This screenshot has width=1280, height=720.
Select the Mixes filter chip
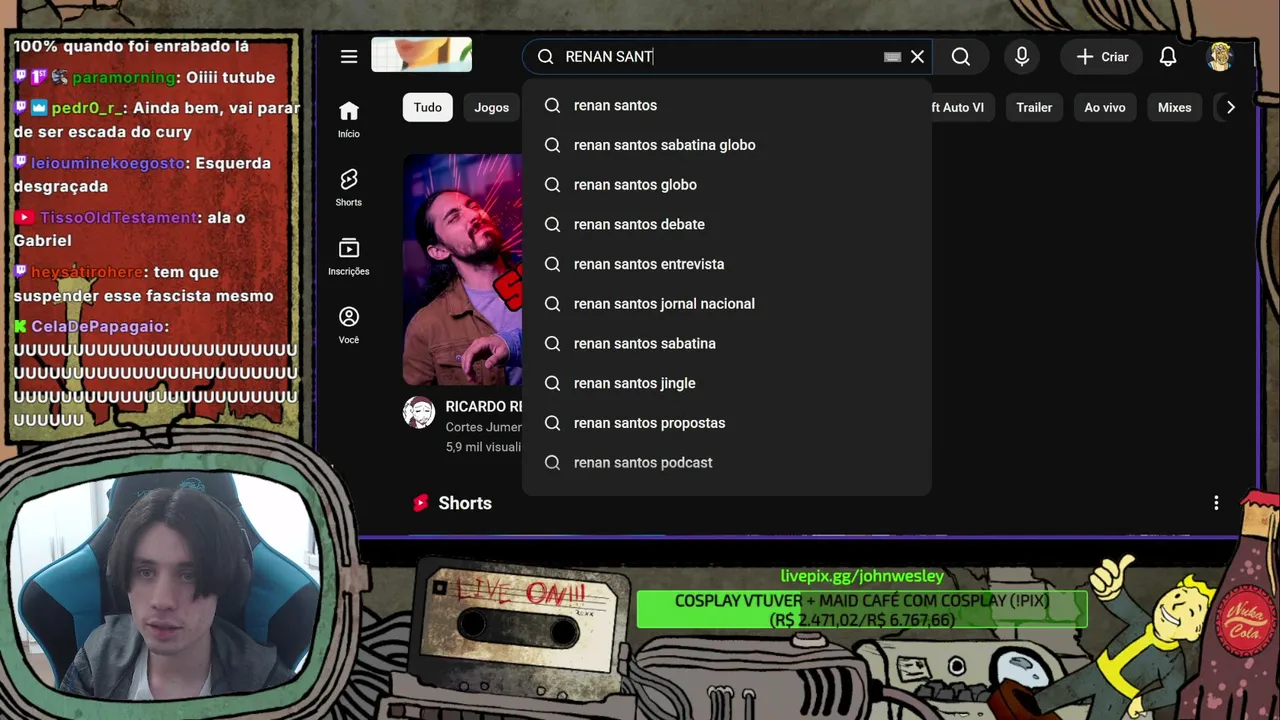[1175, 107]
